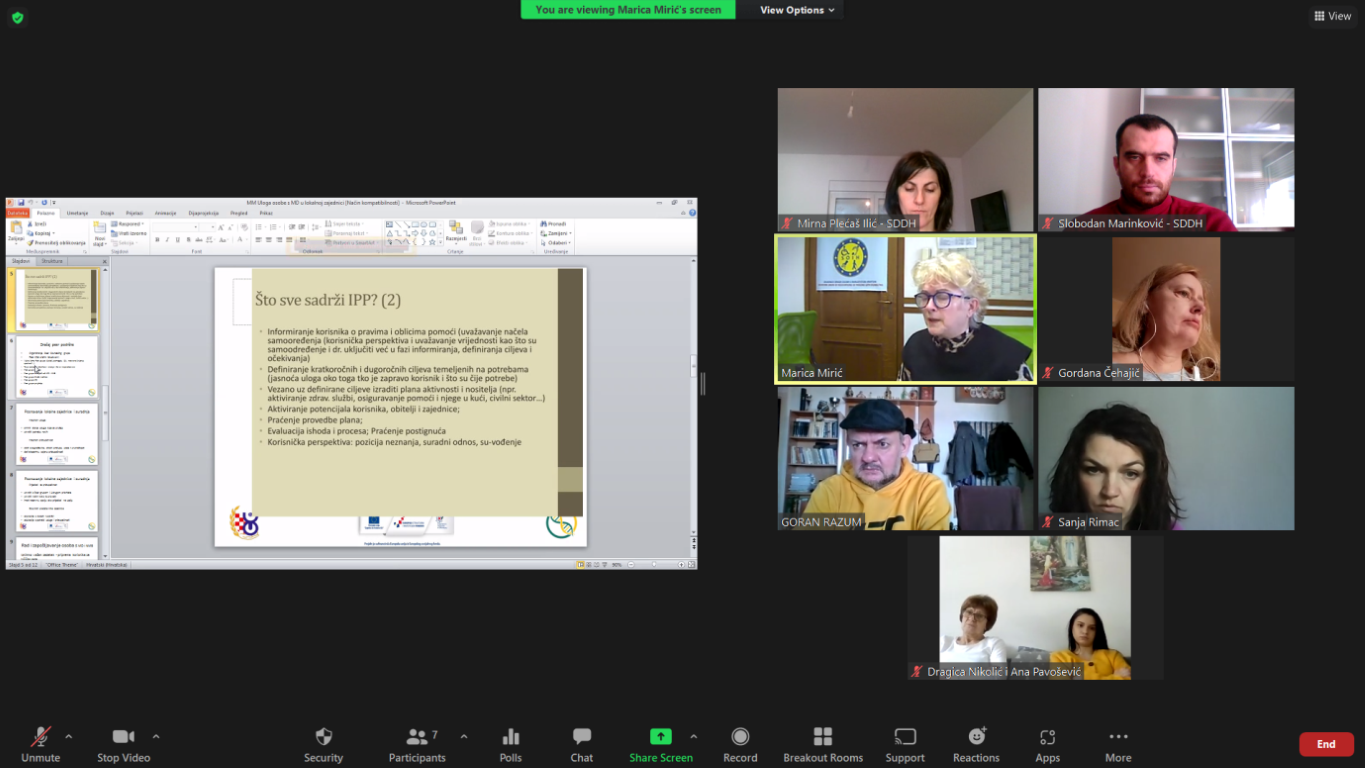Click the Support button
Screen dimensions: 1365x768
click(x=904, y=738)
